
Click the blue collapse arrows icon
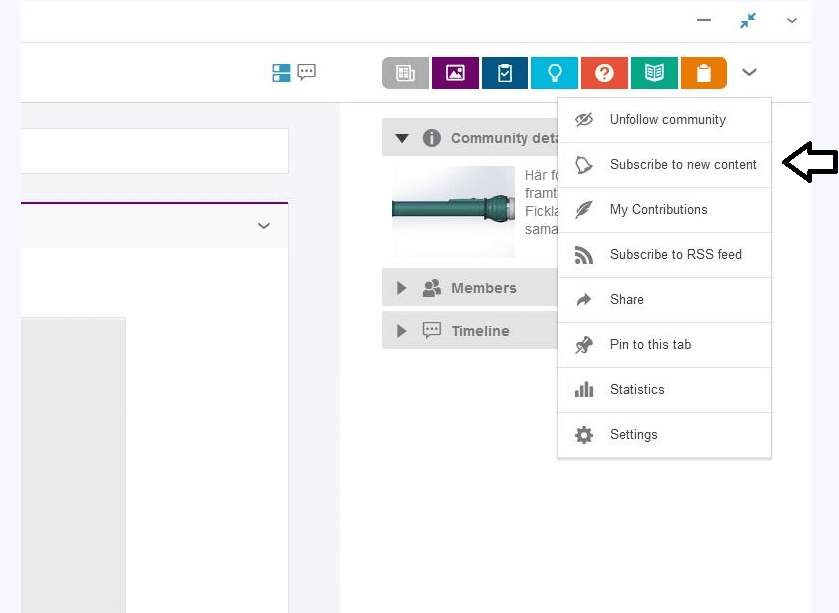click(x=748, y=20)
